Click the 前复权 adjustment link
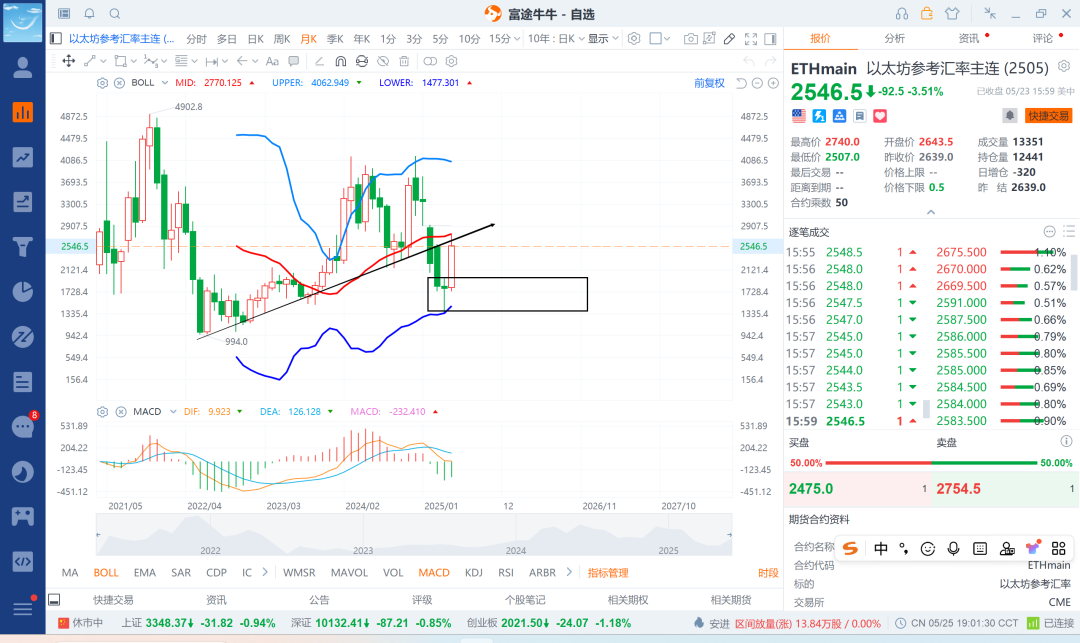This screenshot has height=643, width=1080. pyautogui.click(x=709, y=83)
